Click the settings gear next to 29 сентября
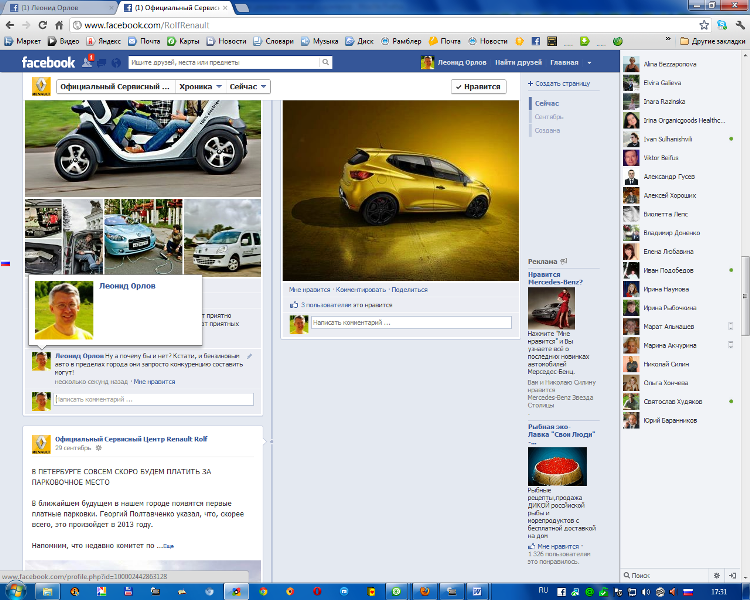The width and height of the screenshot is (750, 600). pos(99,448)
